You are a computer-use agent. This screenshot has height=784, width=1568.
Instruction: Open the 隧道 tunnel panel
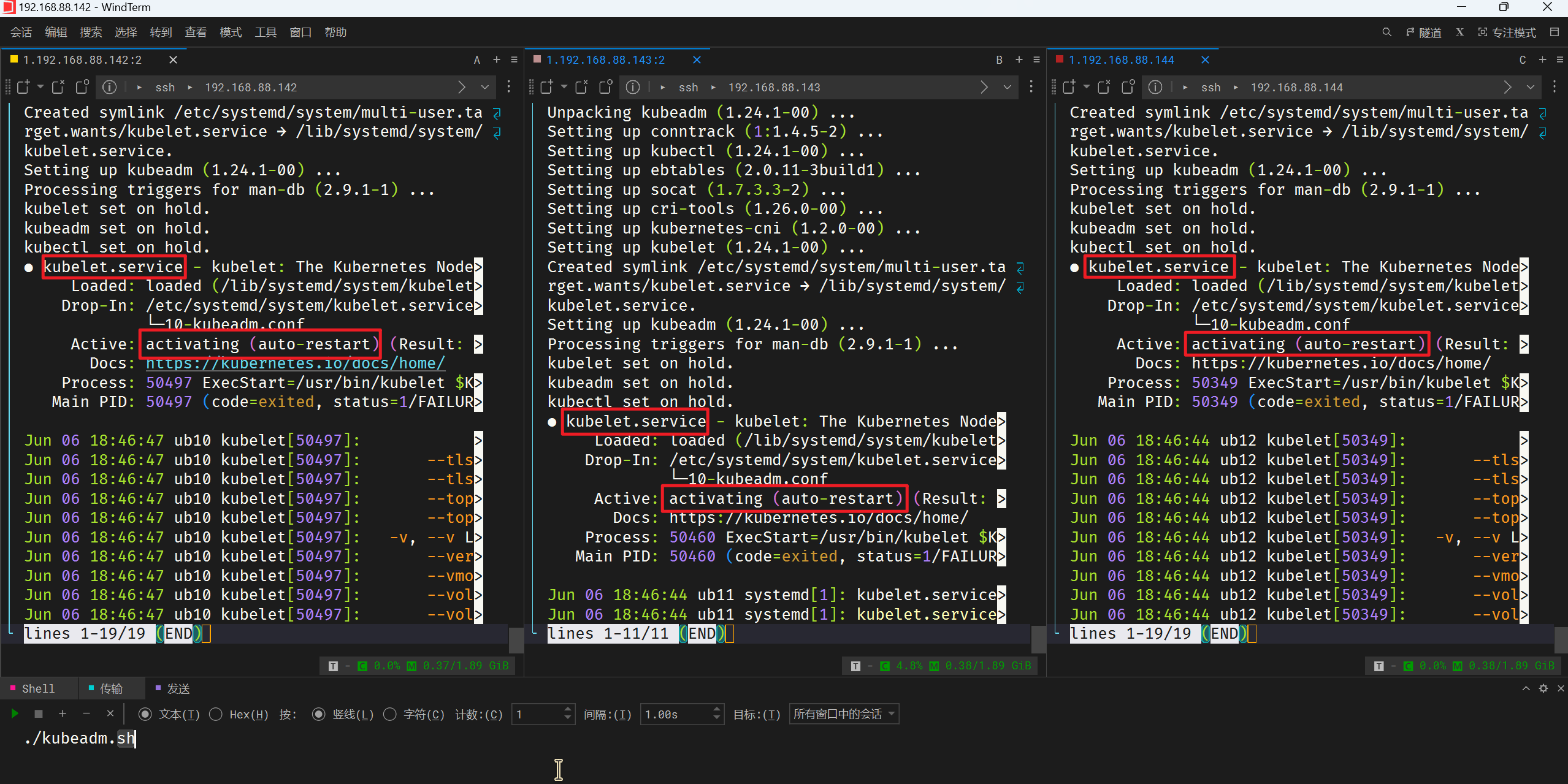[x=1424, y=32]
